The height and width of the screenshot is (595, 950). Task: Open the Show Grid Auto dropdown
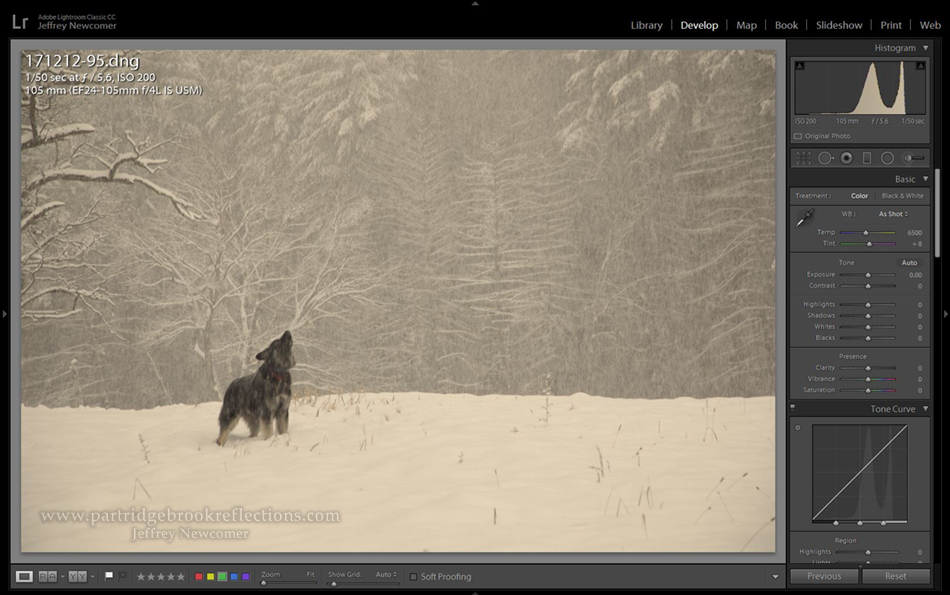[x=386, y=574]
